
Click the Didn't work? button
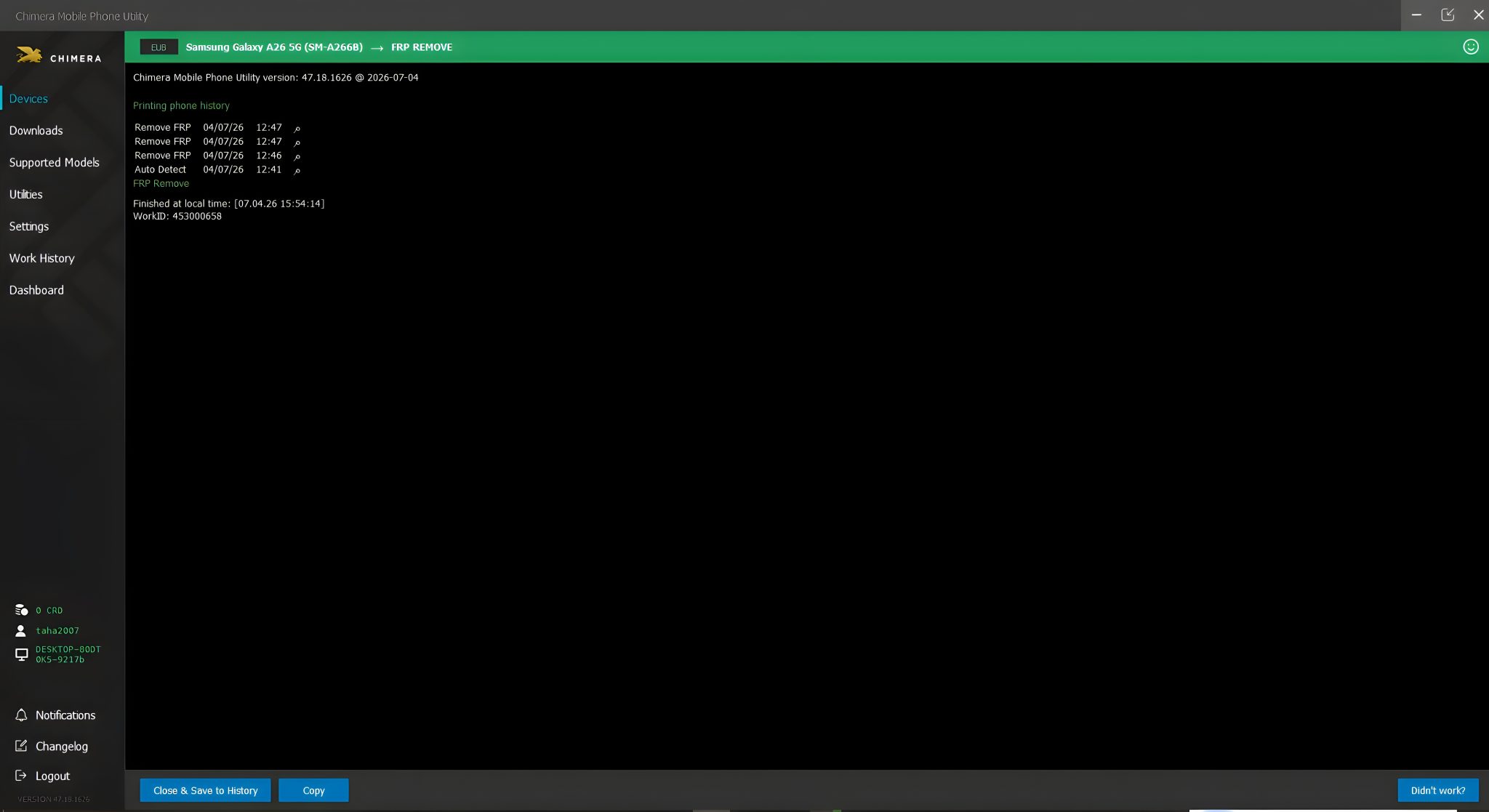(x=1437, y=790)
